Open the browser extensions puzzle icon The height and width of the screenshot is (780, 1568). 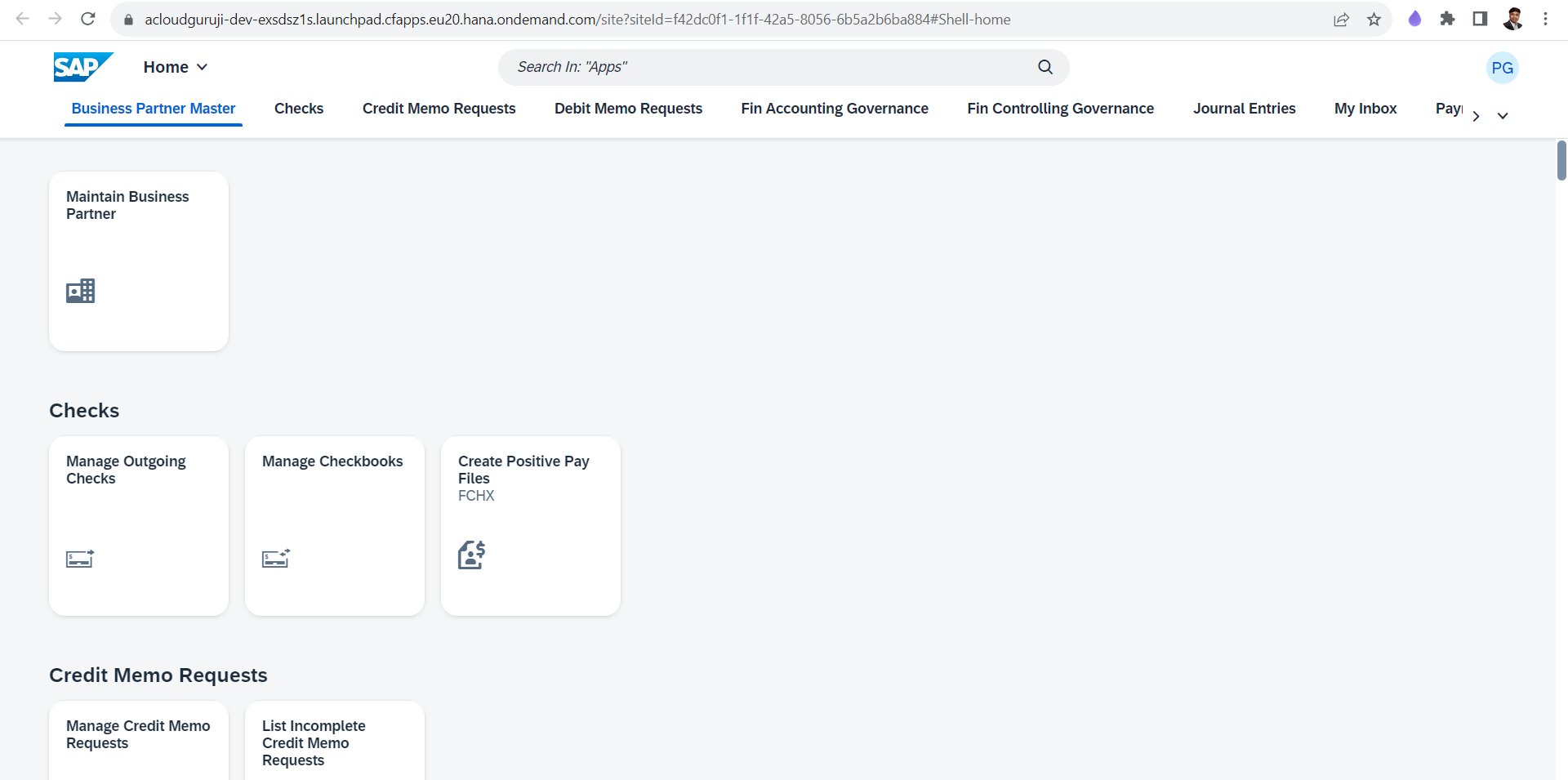1447,19
